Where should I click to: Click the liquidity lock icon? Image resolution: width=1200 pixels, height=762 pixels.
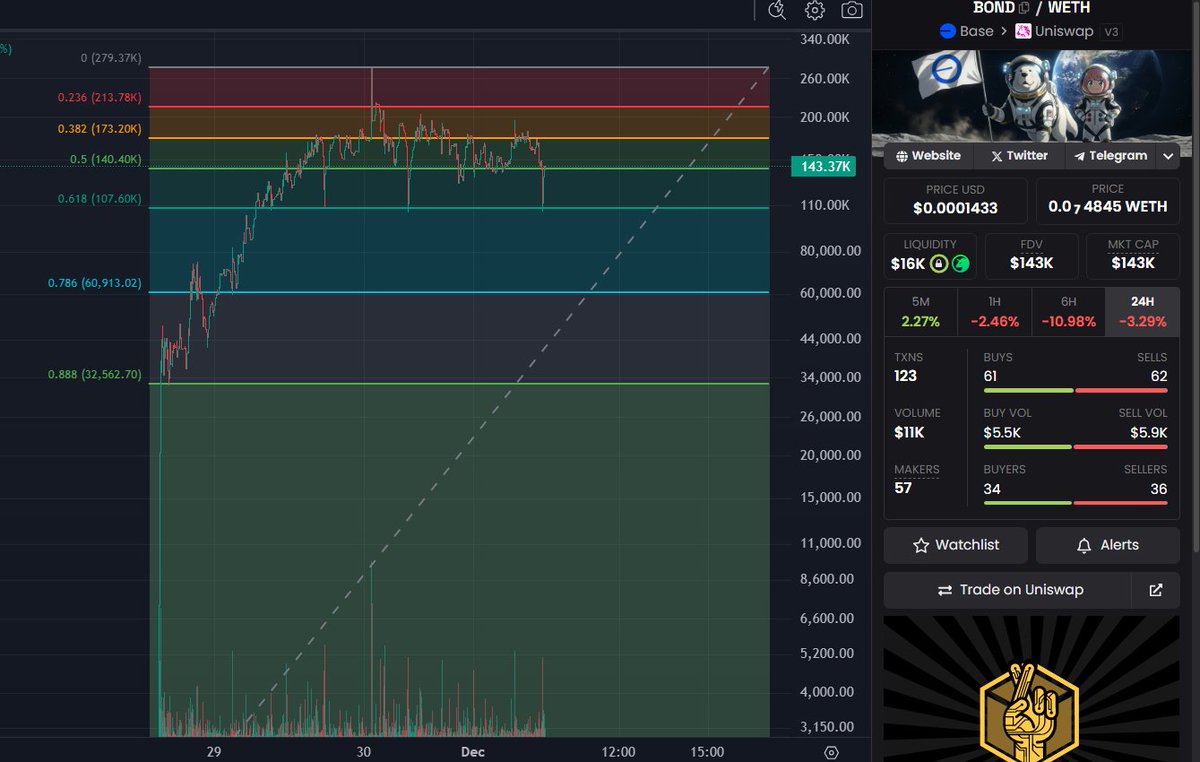(x=938, y=264)
